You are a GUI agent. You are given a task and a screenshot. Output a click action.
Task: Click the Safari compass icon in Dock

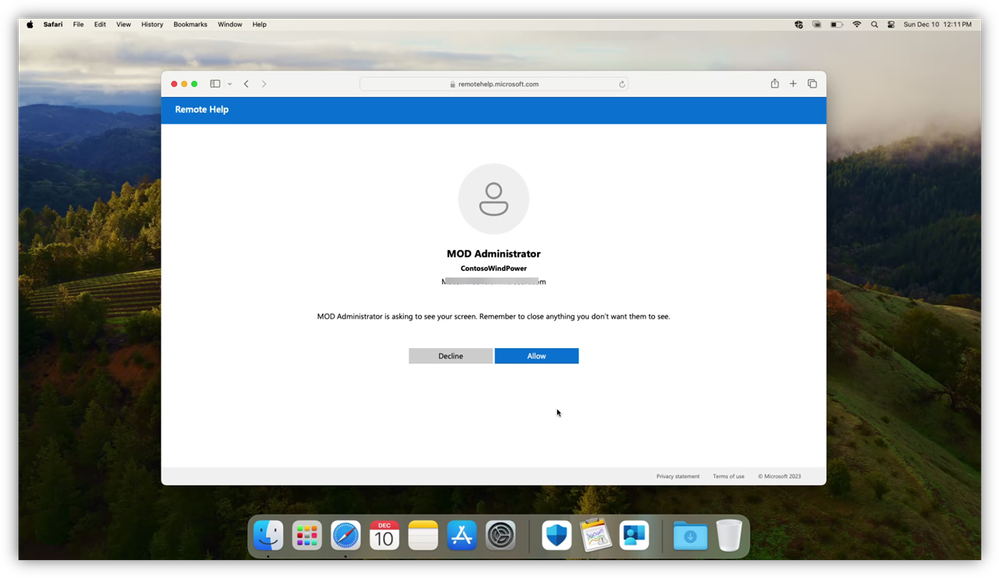pyautogui.click(x=345, y=535)
